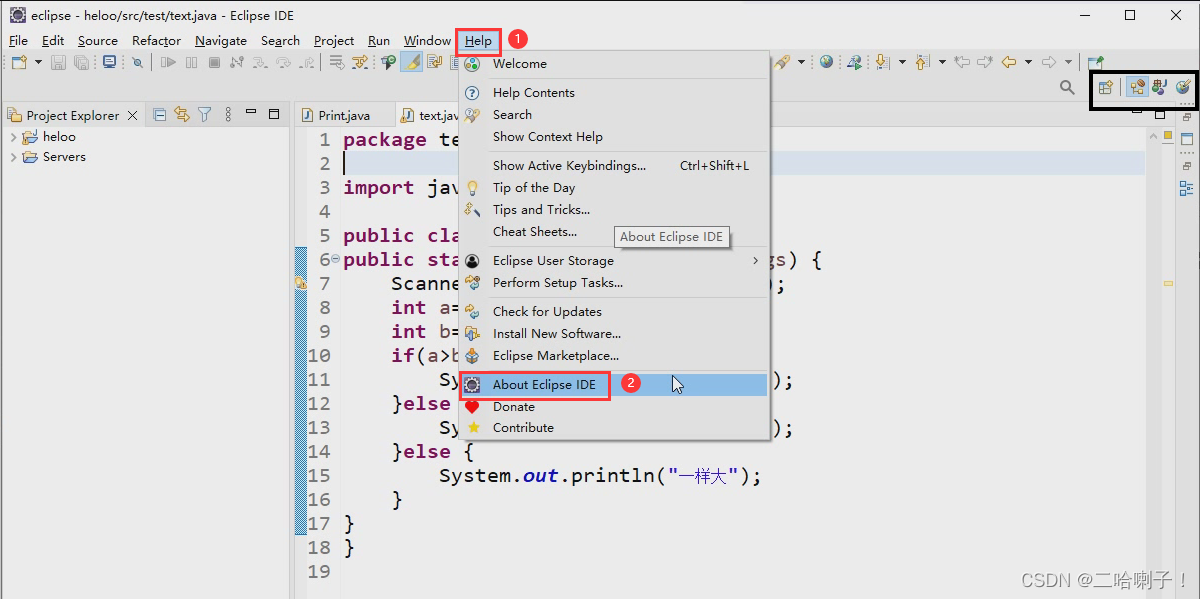This screenshot has height=599, width=1200.
Task: Choose Check for Updates in Help menu
Action: point(614,311)
